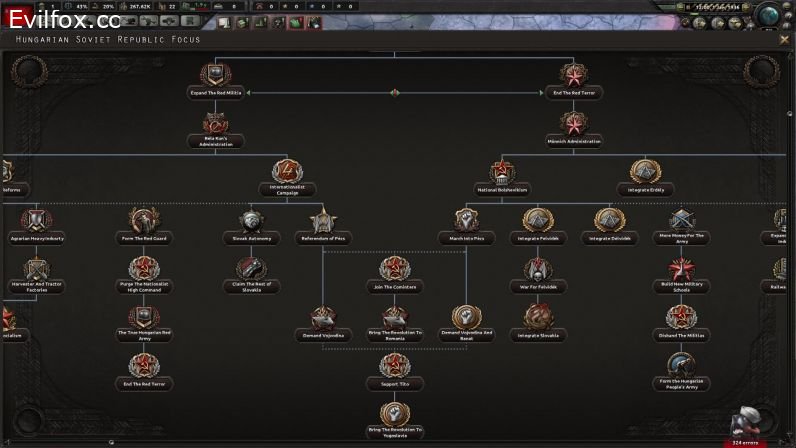Image resolution: width=796 pixels, height=448 pixels.
Task: Click mutually exclusive marker between top focuses
Action: click(395, 92)
